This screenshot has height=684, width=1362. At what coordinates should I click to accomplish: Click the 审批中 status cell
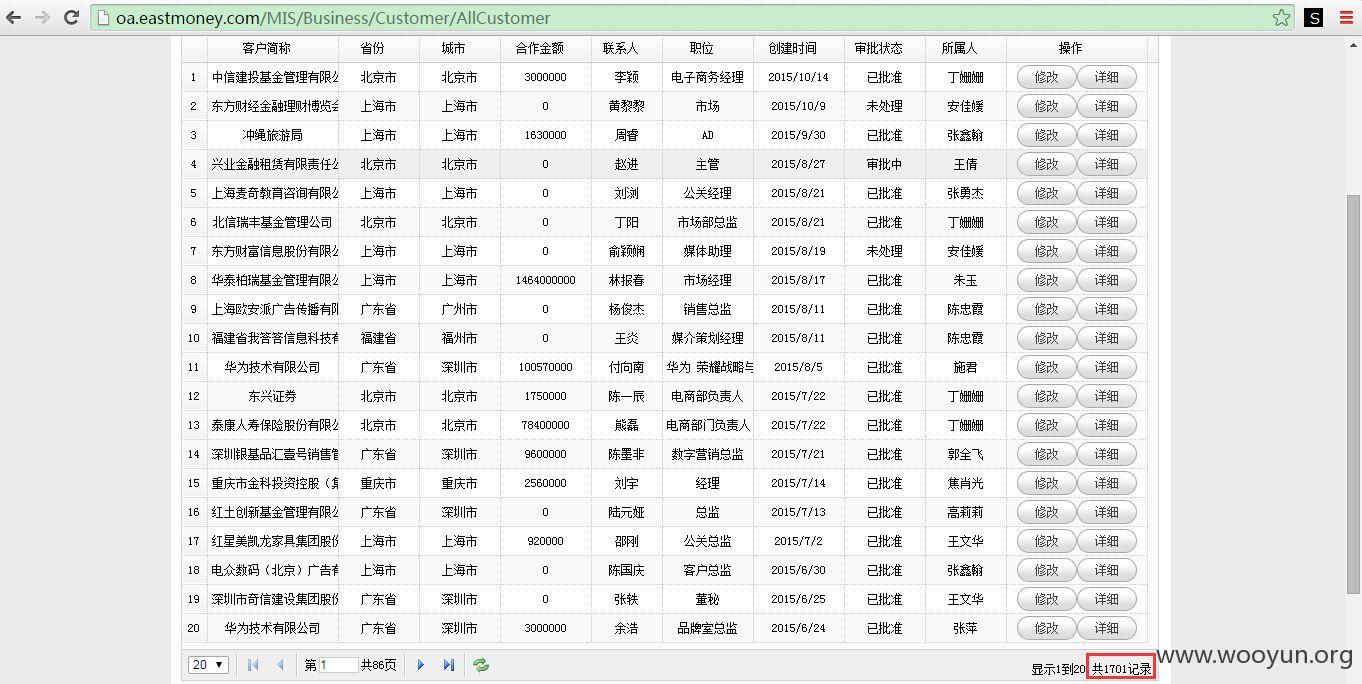[x=884, y=164]
